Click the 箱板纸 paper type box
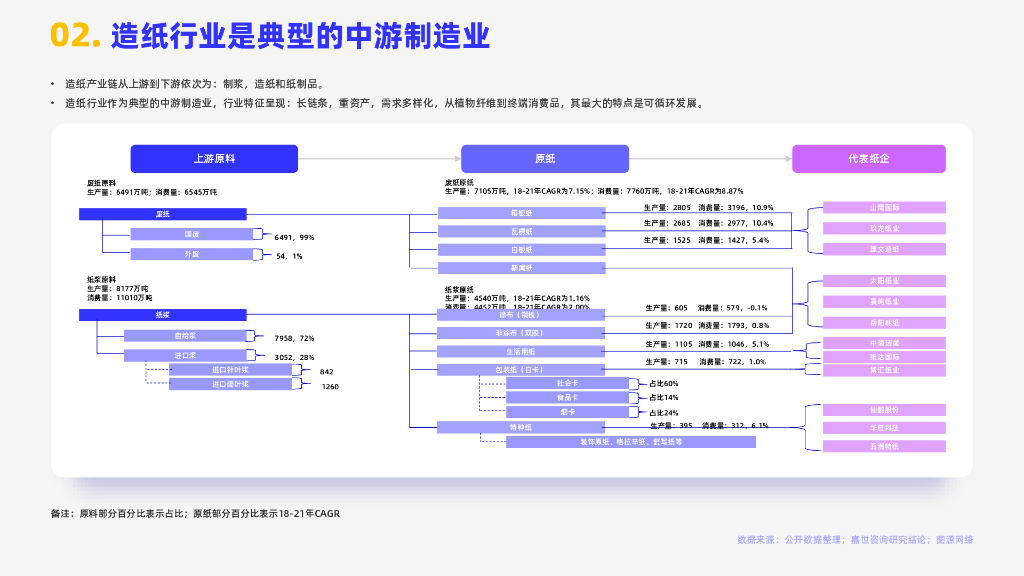This screenshot has height=576, width=1024. [521, 213]
